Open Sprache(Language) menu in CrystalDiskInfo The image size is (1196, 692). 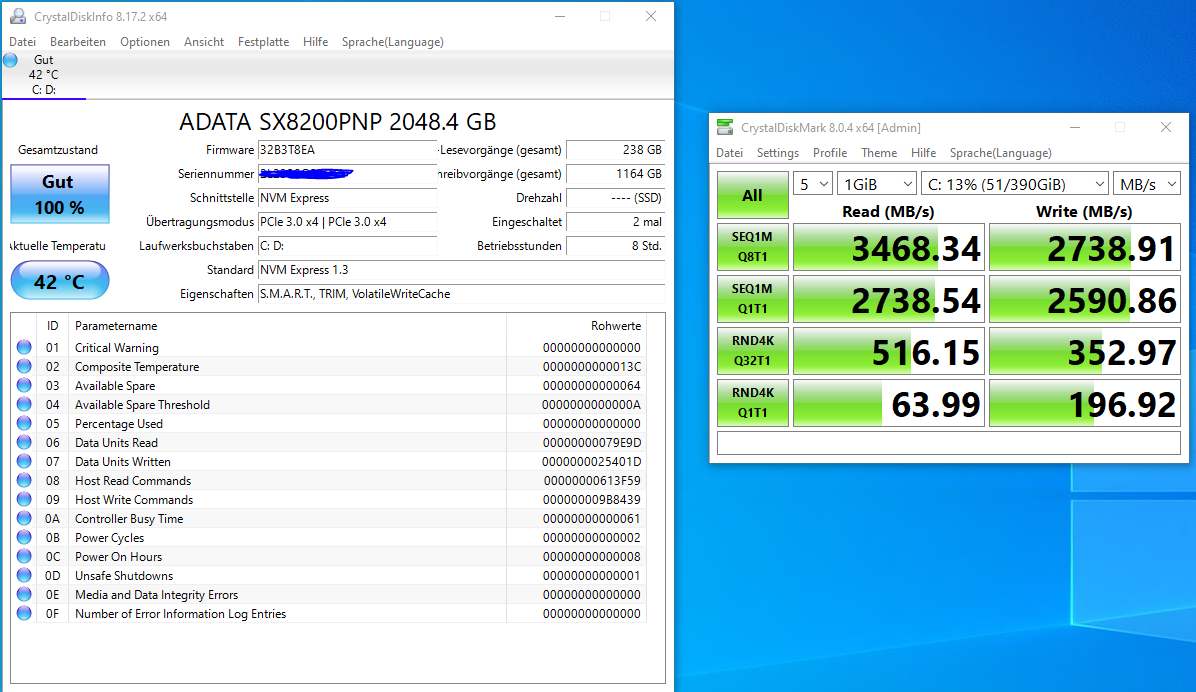pyautogui.click(x=393, y=42)
